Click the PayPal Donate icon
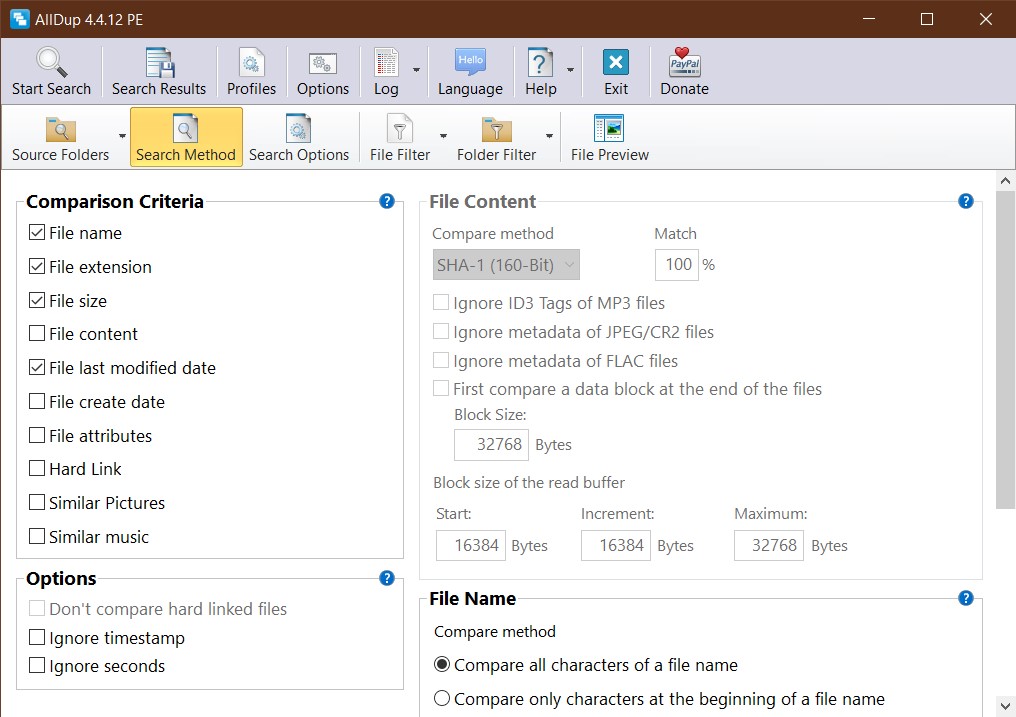The height and width of the screenshot is (717, 1016). click(684, 62)
